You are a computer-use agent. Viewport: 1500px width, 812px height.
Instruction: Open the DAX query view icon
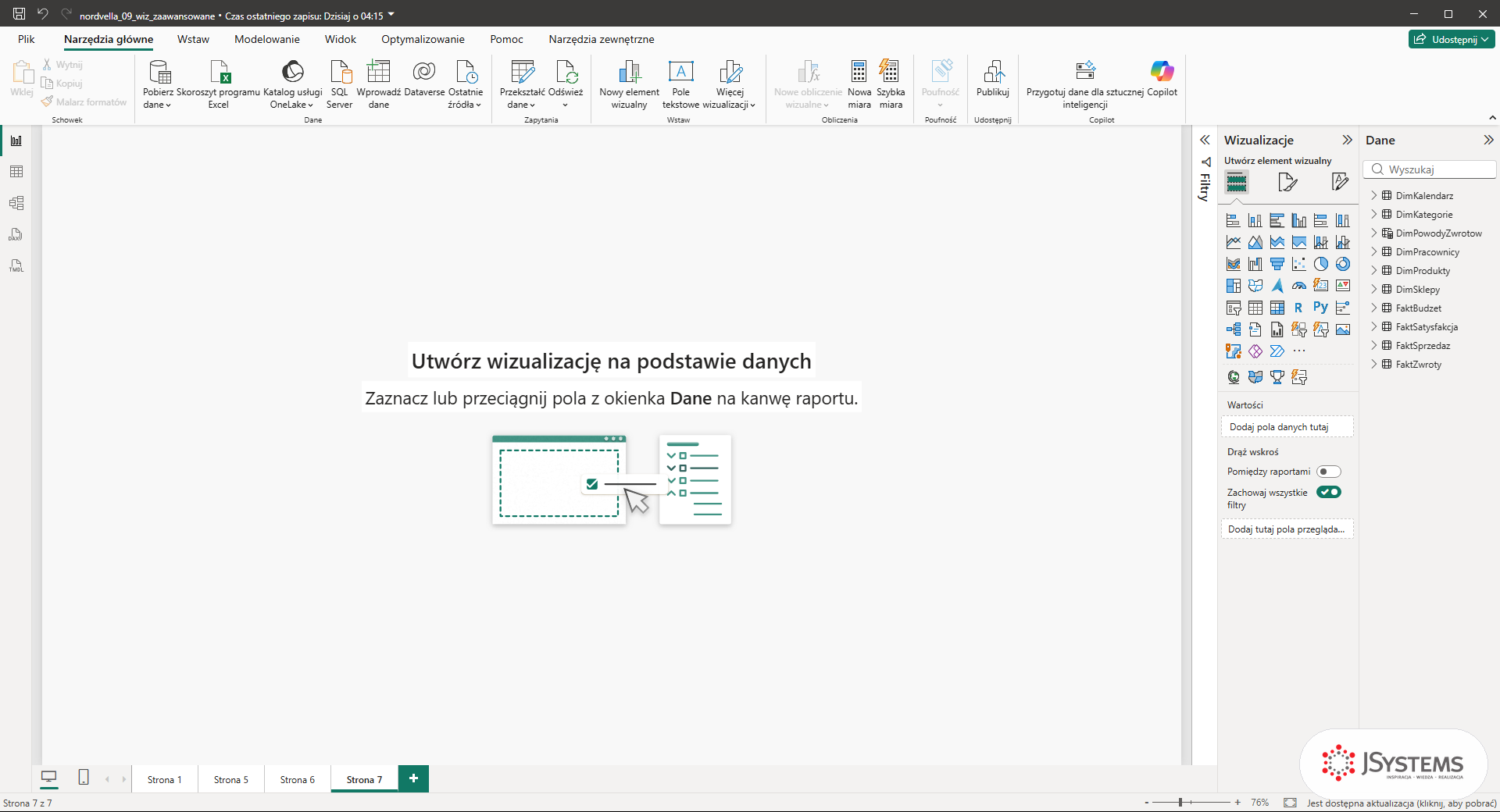16,234
